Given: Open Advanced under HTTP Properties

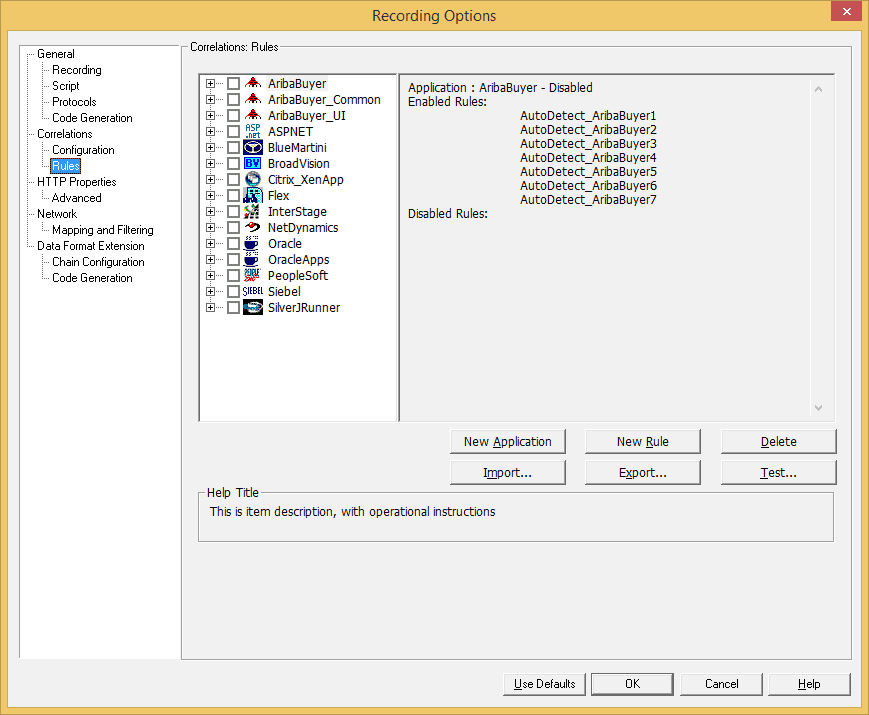Looking at the screenshot, I should (76, 198).
